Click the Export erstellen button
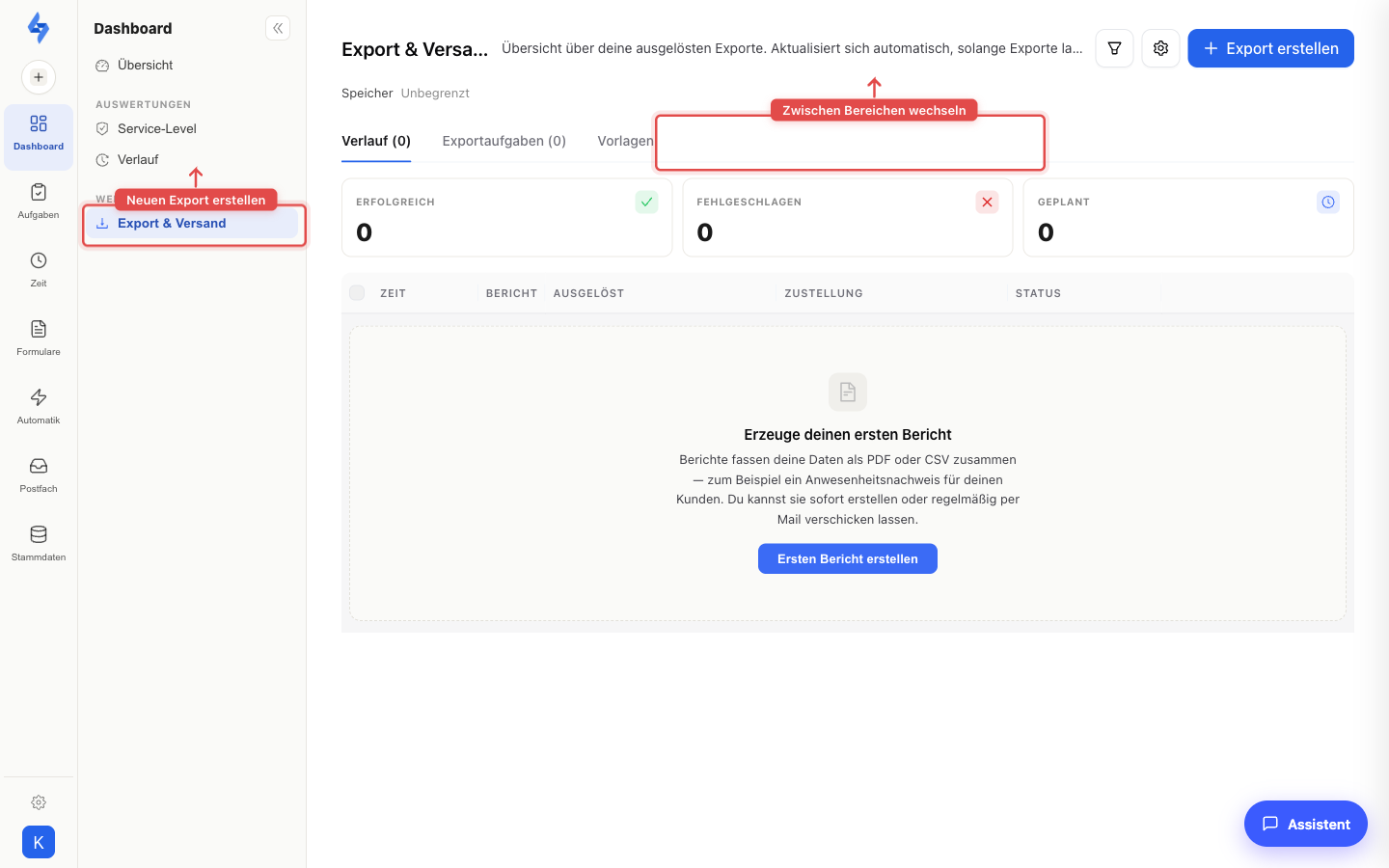 click(1270, 48)
